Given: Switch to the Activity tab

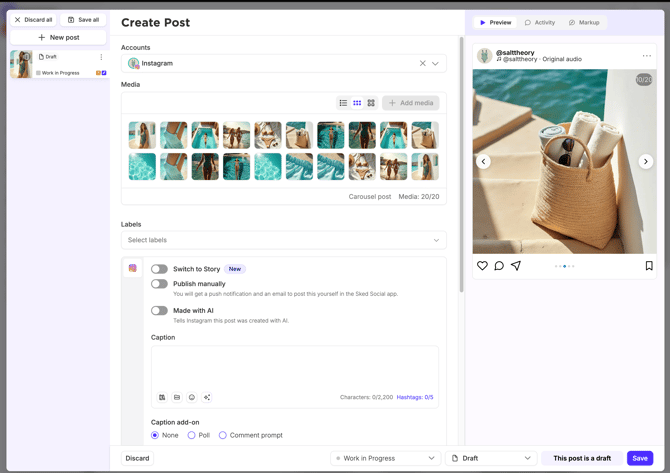Looking at the screenshot, I should [x=540, y=22].
